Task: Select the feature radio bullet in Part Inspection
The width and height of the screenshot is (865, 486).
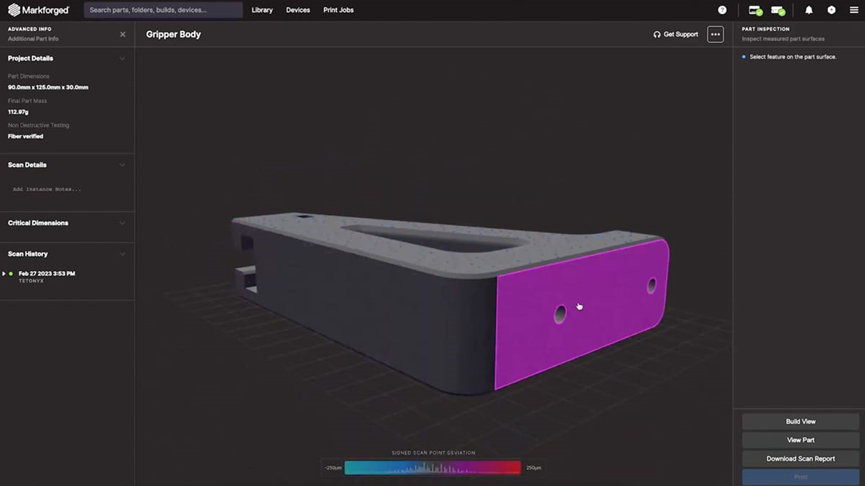Action: pos(744,57)
